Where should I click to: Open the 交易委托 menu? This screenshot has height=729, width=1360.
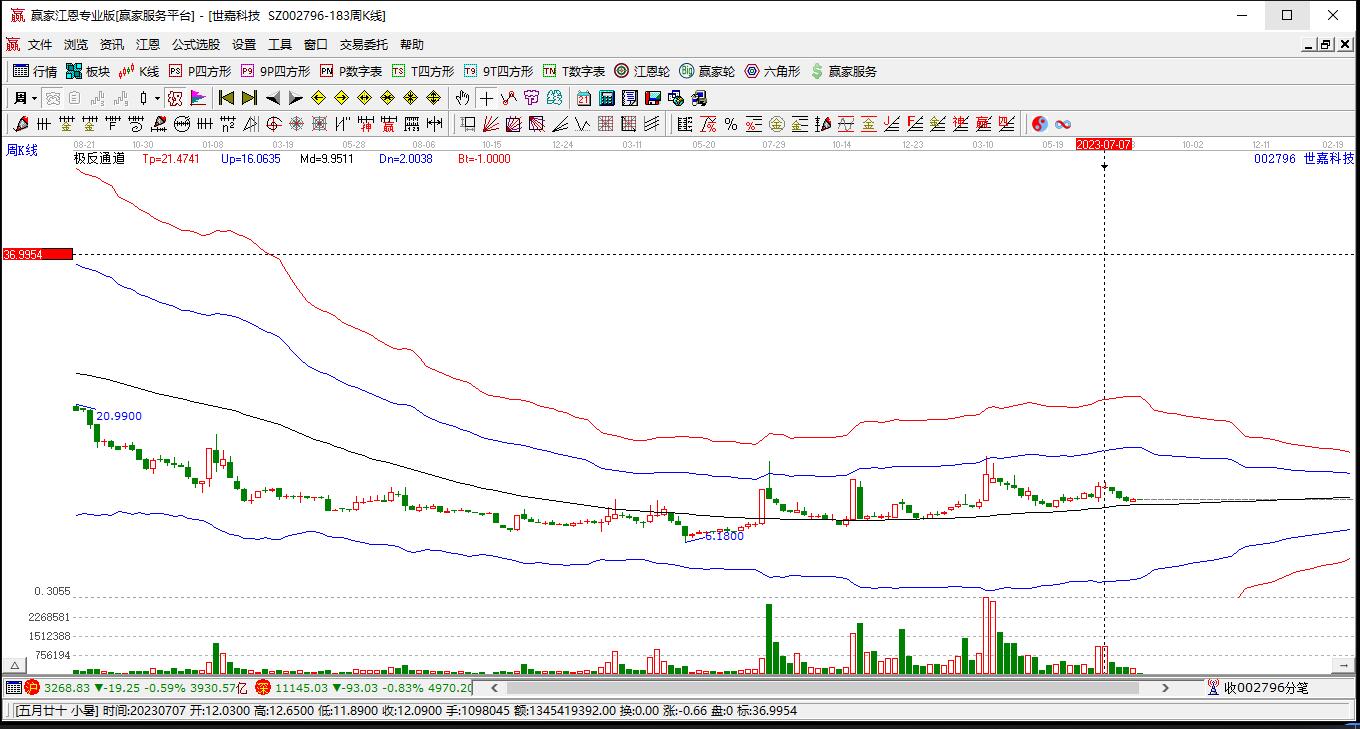[364, 44]
